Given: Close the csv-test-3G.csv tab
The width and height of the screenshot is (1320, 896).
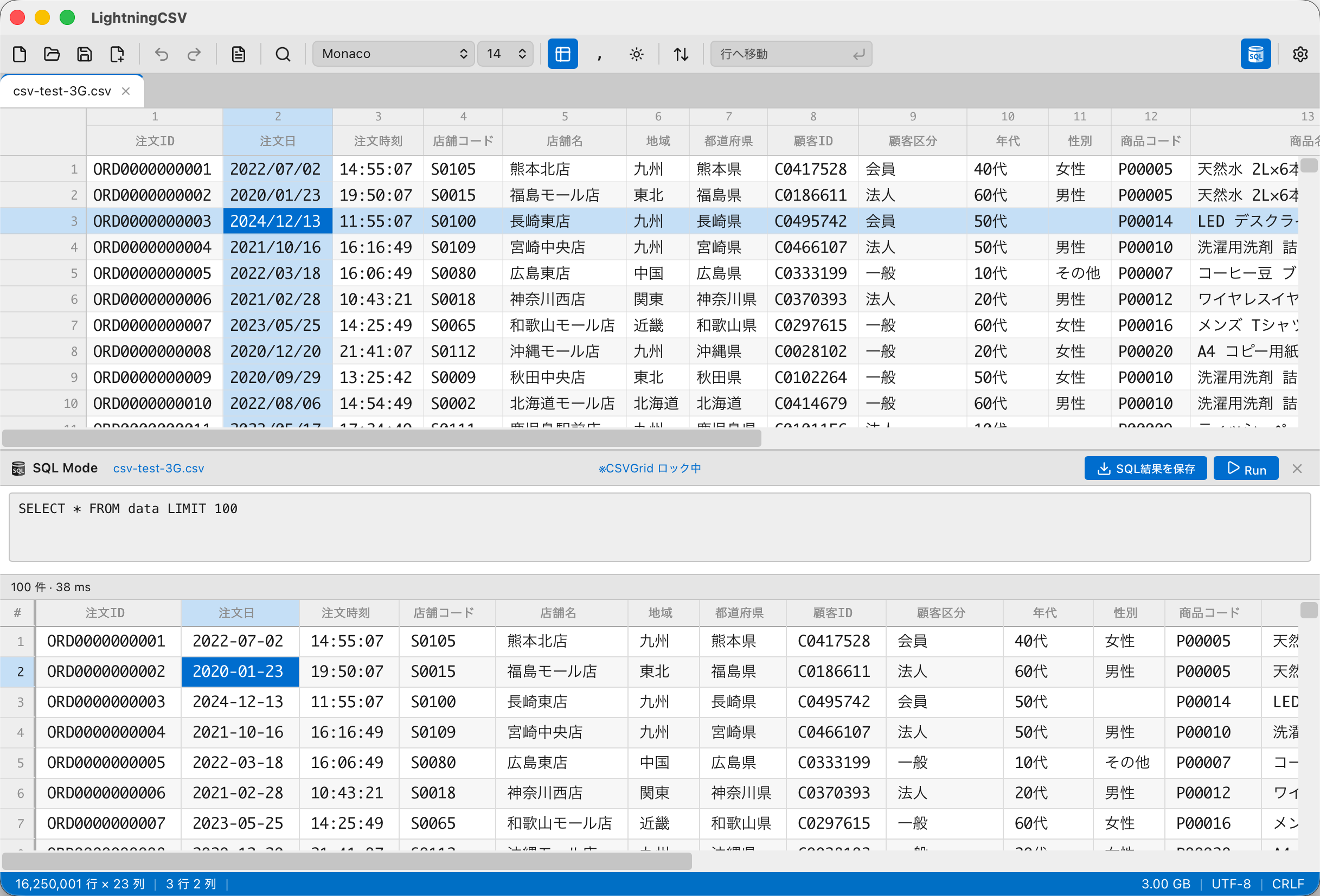Looking at the screenshot, I should coord(126,92).
